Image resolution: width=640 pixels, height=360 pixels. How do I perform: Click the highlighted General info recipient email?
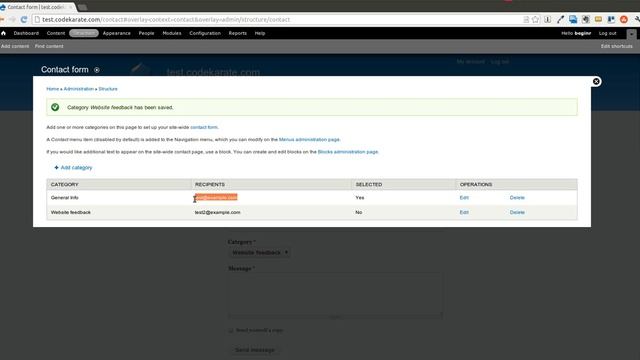pyautogui.click(x=216, y=198)
